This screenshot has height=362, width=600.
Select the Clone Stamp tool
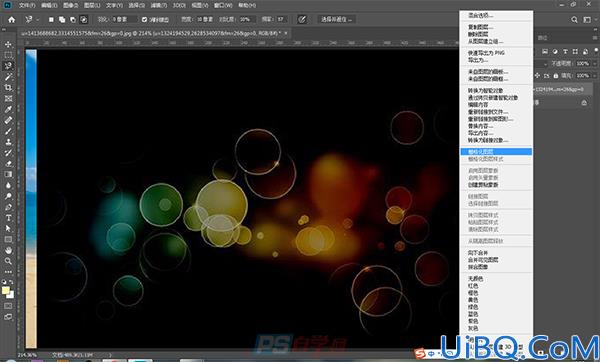pyautogui.click(x=8, y=142)
